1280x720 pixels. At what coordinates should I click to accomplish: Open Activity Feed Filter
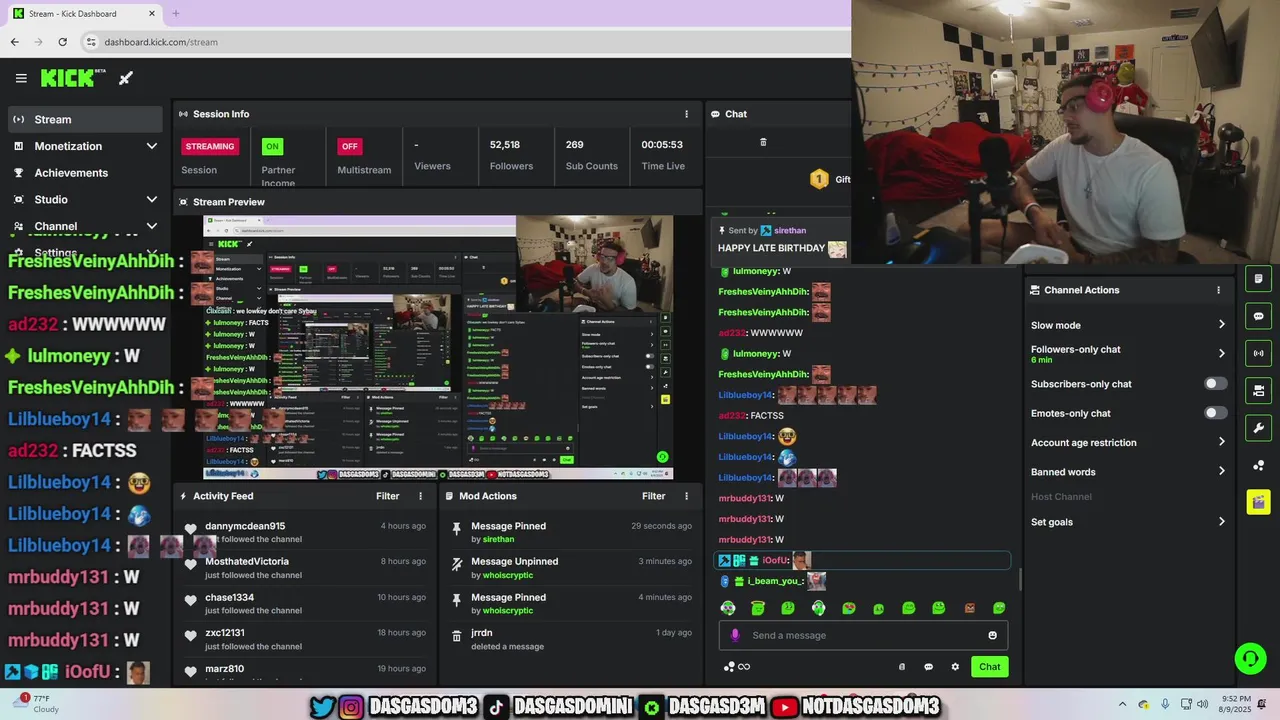(388, 496)
